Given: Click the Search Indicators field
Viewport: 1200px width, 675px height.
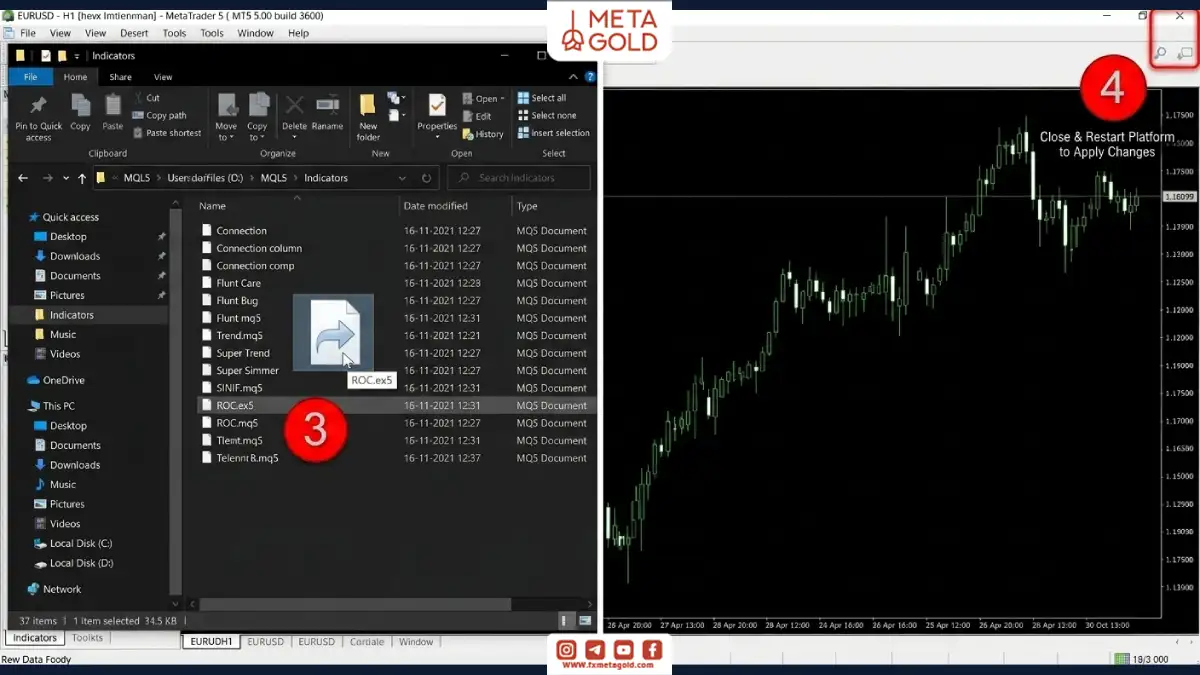Looking at the screenshot, I should coord(518,178).
